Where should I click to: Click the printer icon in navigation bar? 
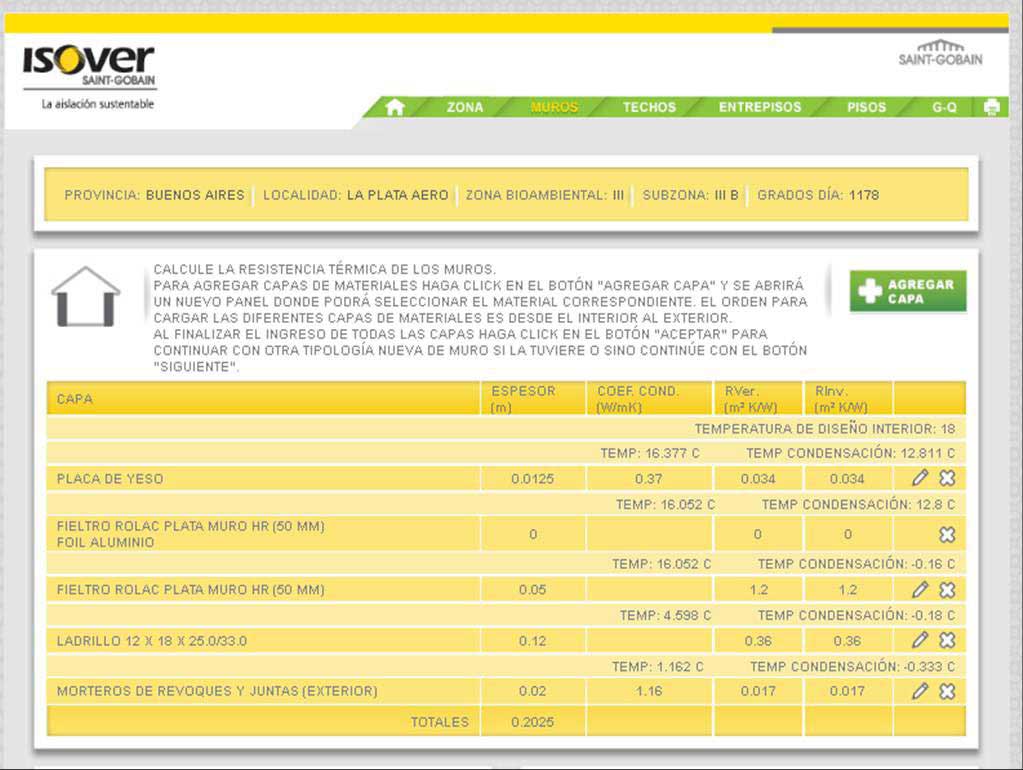point(991,107)
